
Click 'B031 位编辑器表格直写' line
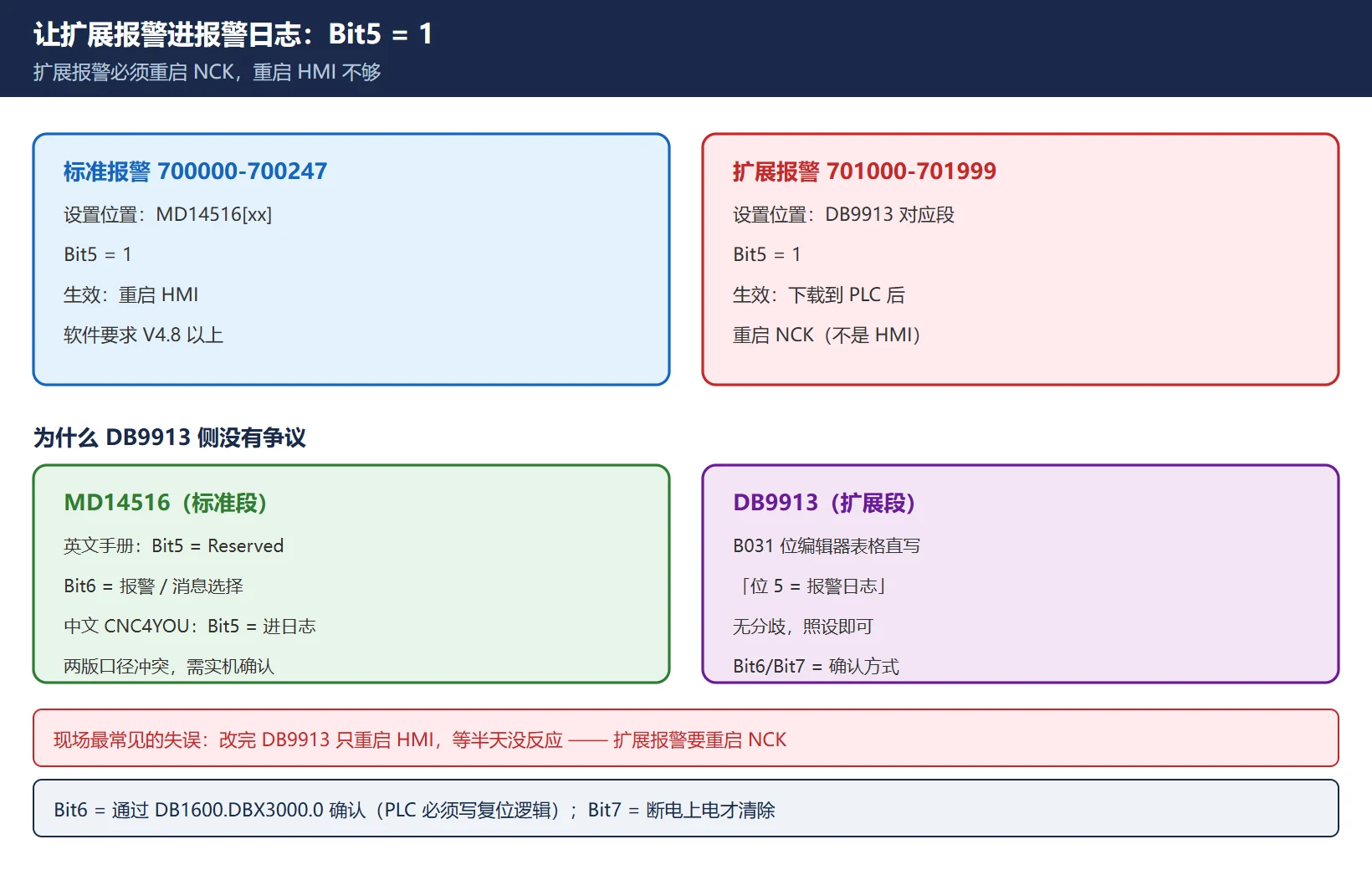pyautogui.click(x=827, y=546)
